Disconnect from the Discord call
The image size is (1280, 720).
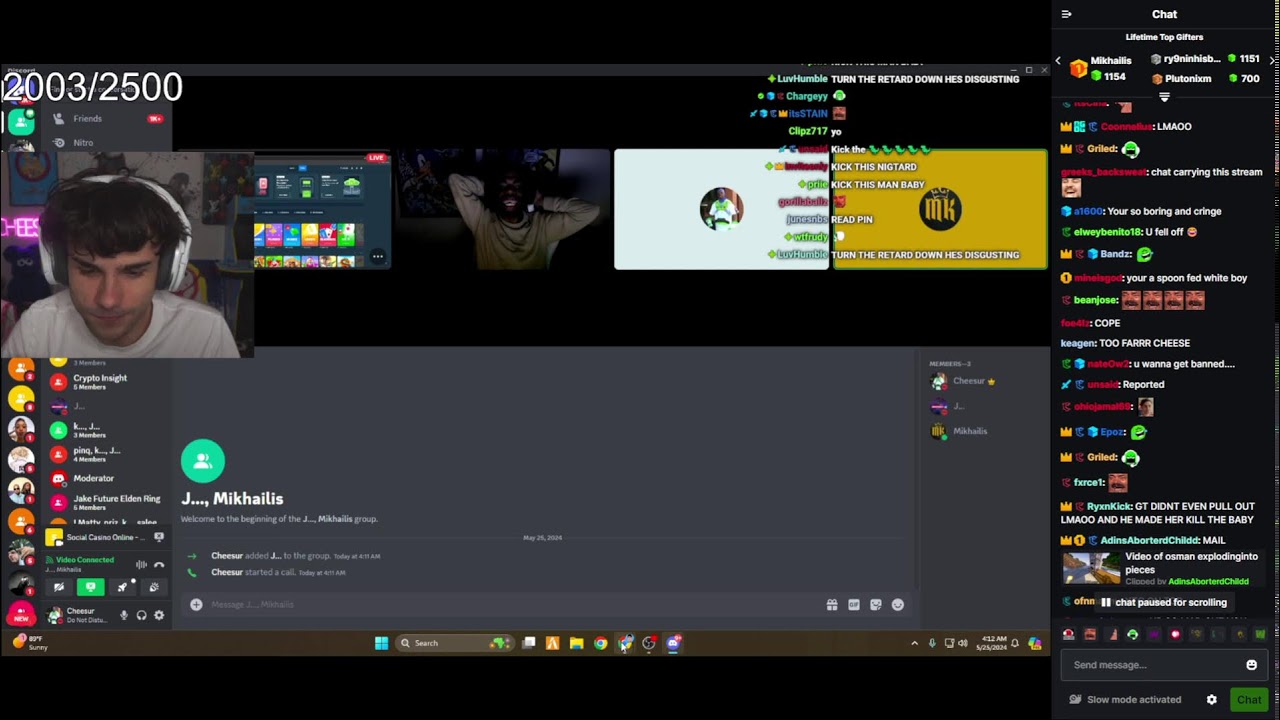pyautogui.click(x=159, y=565)
